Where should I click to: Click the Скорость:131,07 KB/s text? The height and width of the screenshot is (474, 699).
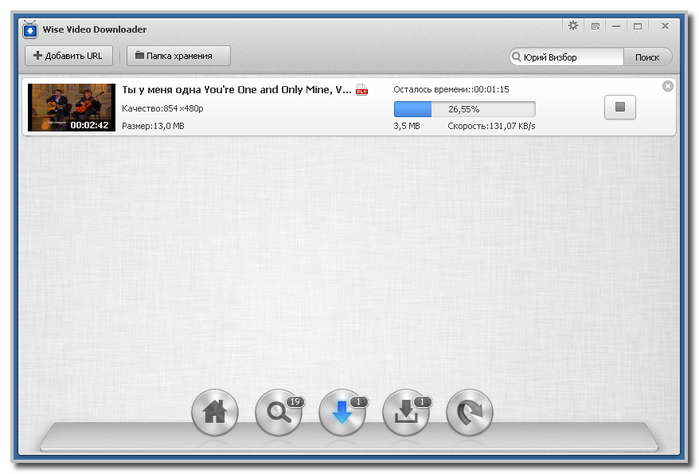point(491,126)
